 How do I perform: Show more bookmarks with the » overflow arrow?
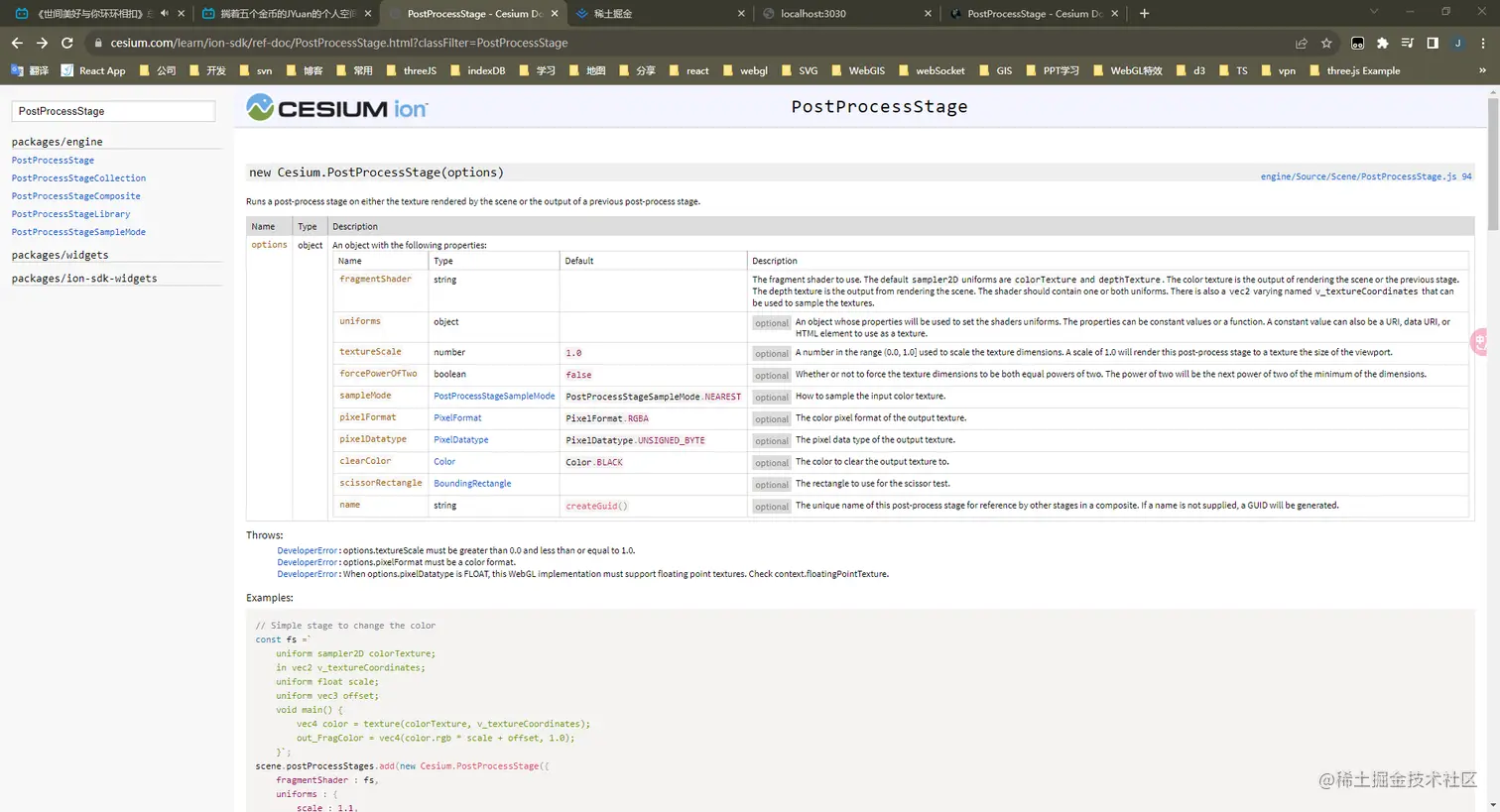[x=1482, y=70]
